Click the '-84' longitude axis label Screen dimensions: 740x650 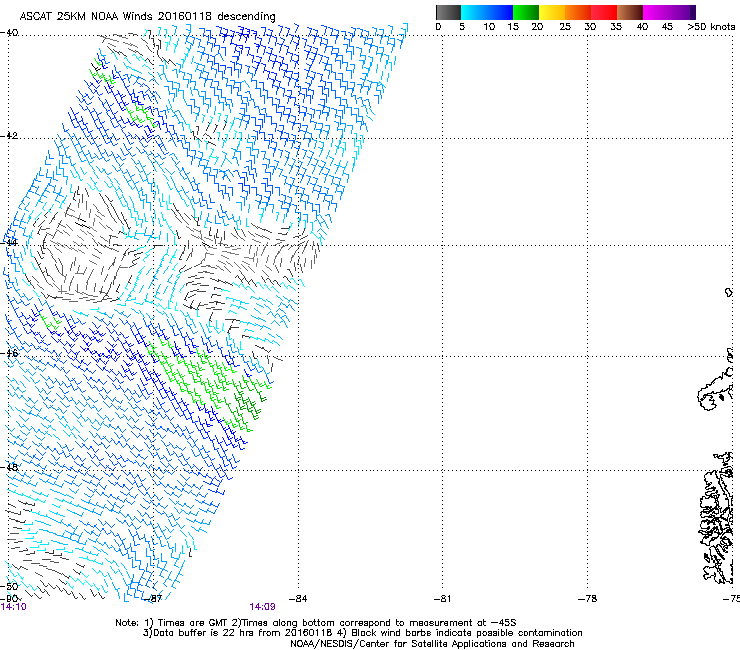[x=298, y=599]
